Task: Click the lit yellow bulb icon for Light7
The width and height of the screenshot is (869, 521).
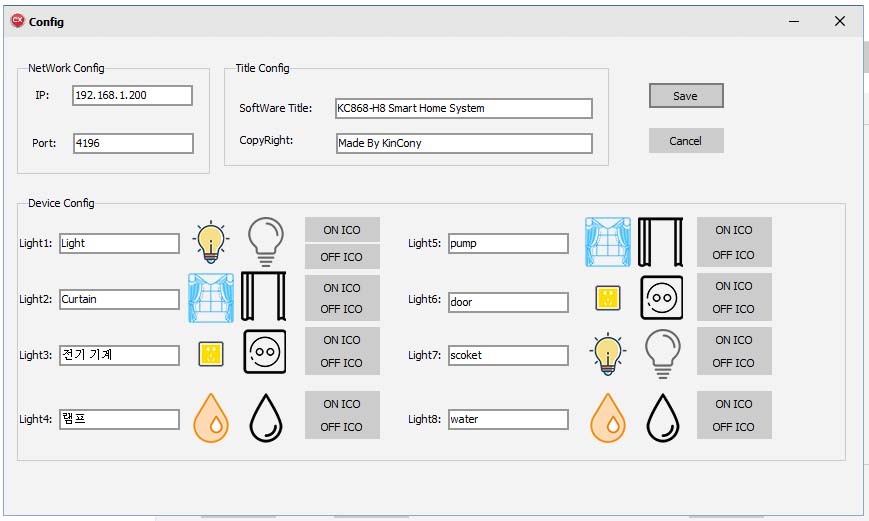Action: [x=607, y=354]
